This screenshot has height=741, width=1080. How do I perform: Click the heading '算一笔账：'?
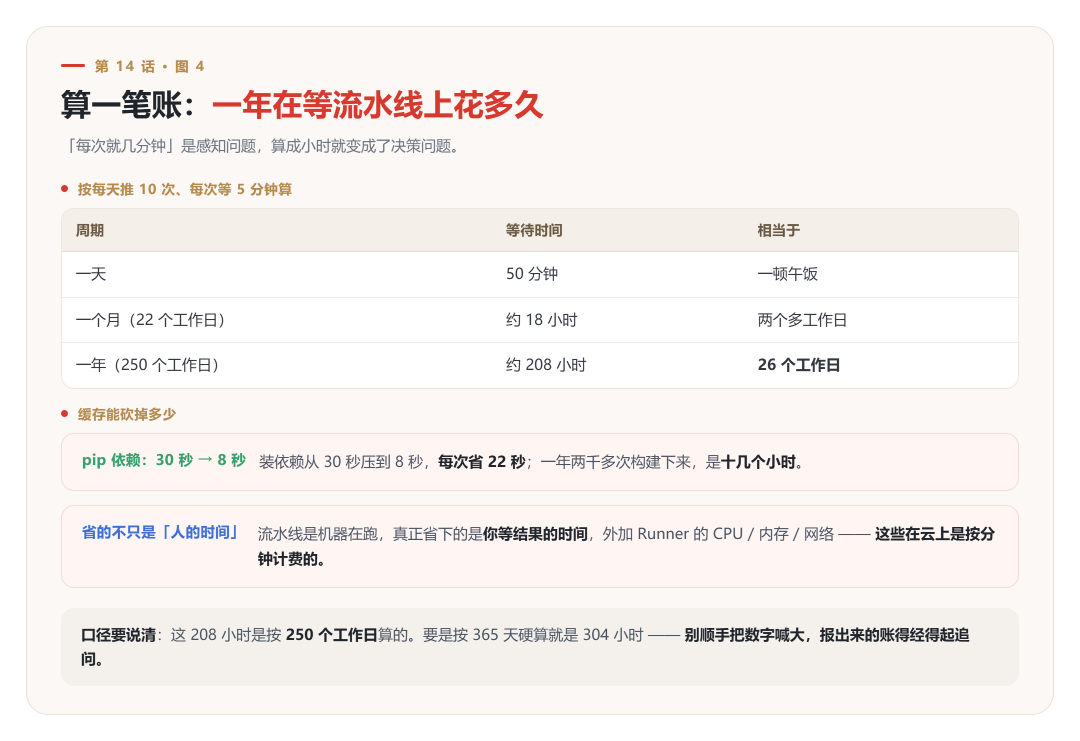(x=129, y=105)
